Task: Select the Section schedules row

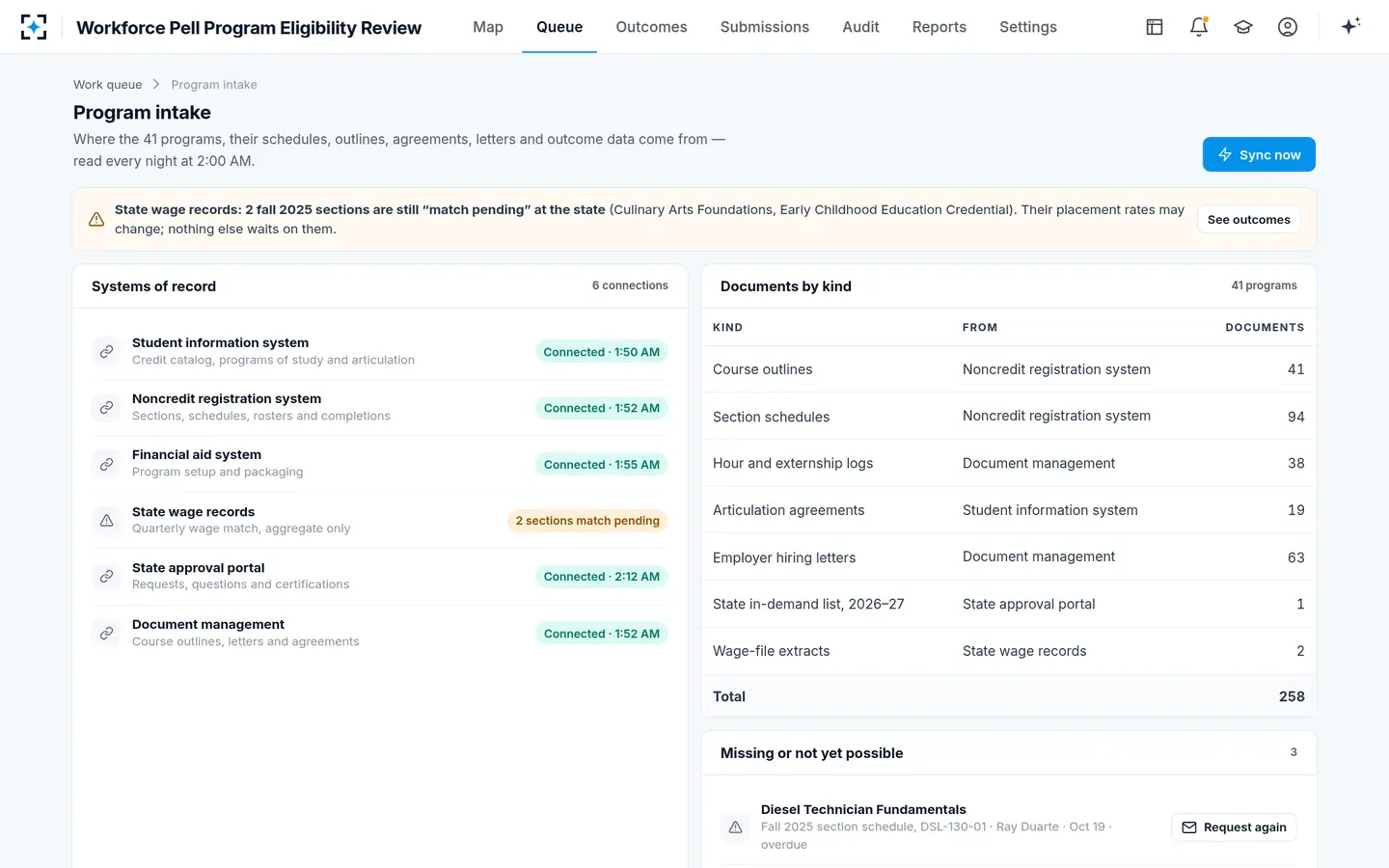Action: [1009, 417]
